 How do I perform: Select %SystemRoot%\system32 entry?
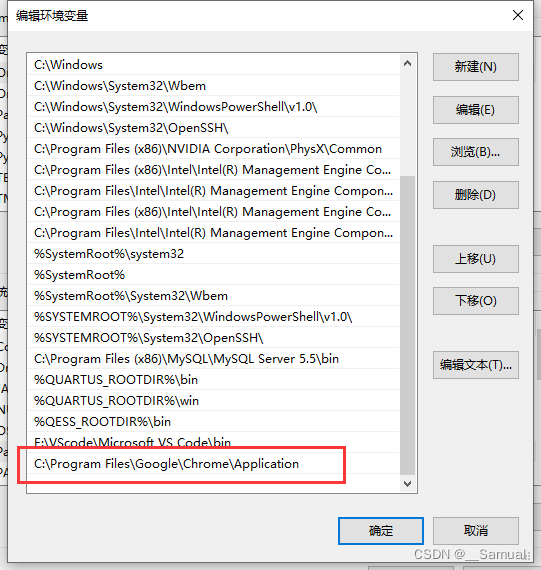(x=213, y=254)
